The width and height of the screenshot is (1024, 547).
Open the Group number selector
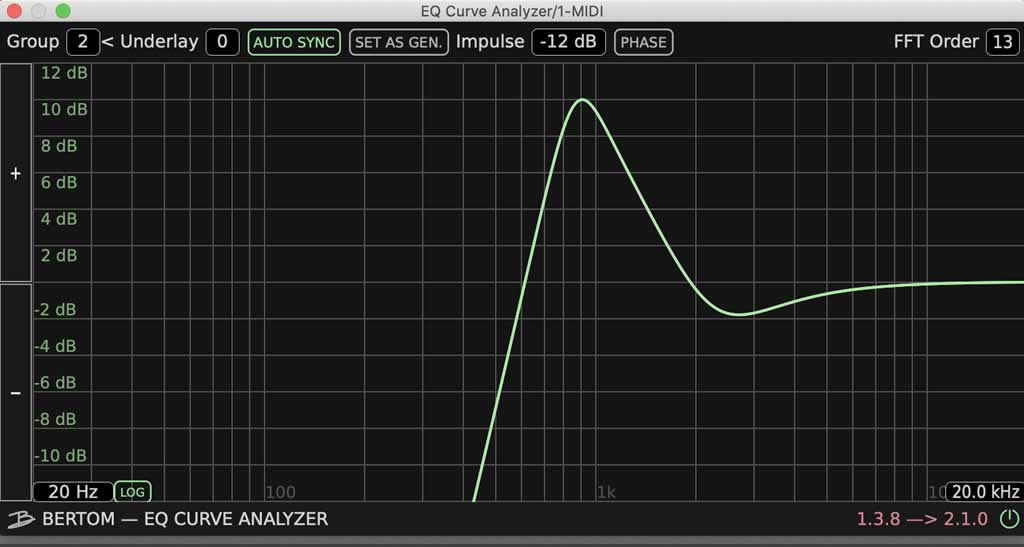82,43
